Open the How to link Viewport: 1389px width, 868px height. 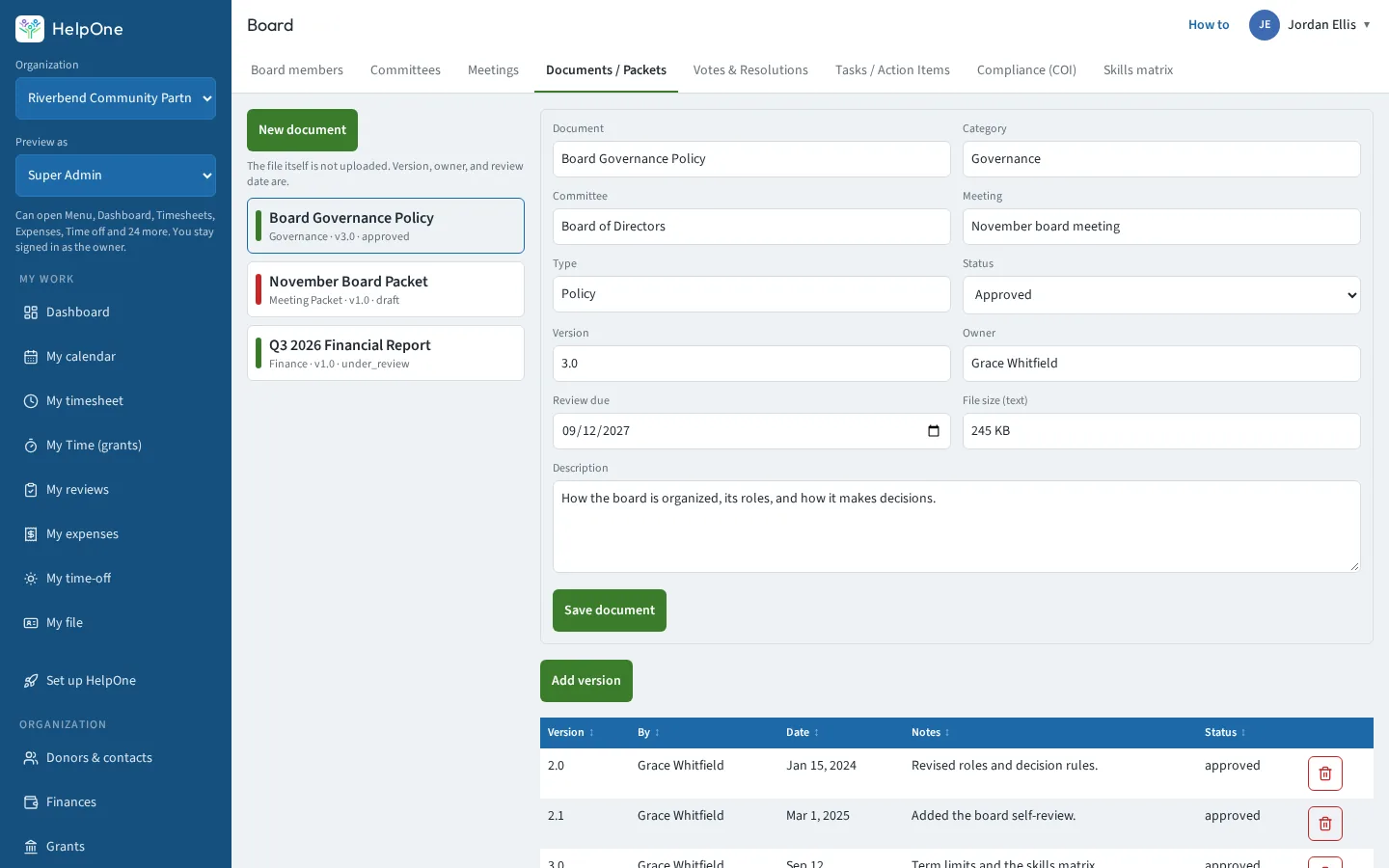[1209, 25]
